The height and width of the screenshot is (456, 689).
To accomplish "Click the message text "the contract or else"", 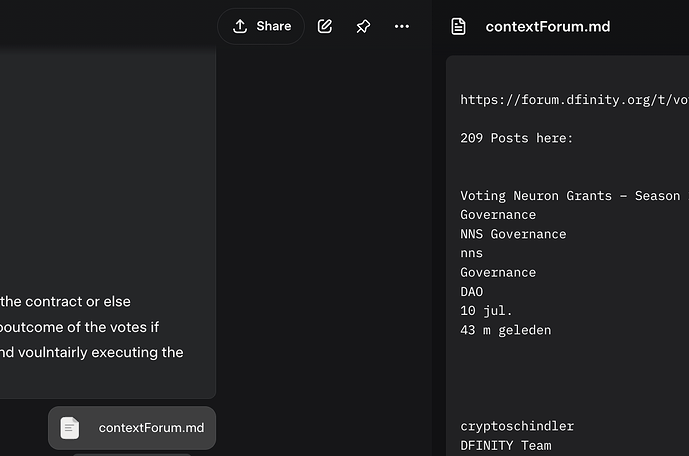I will [66, 301].
